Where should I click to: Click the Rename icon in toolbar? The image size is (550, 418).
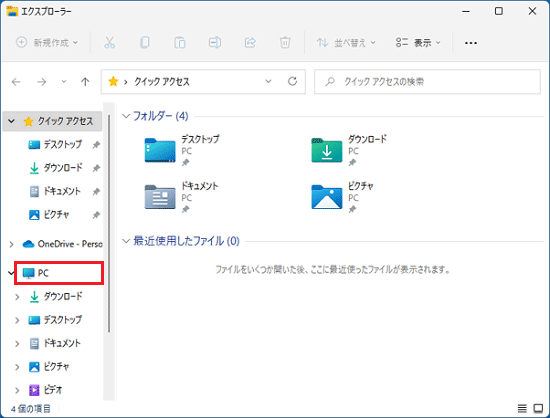click(215, 43)
